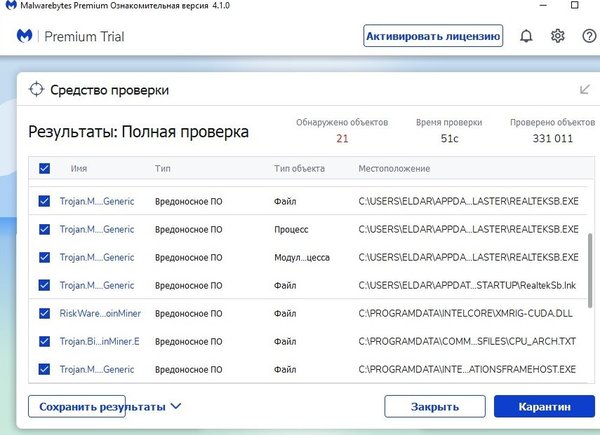
Task: Minimize the Malwarebytes window
Action: pos(543,5)
